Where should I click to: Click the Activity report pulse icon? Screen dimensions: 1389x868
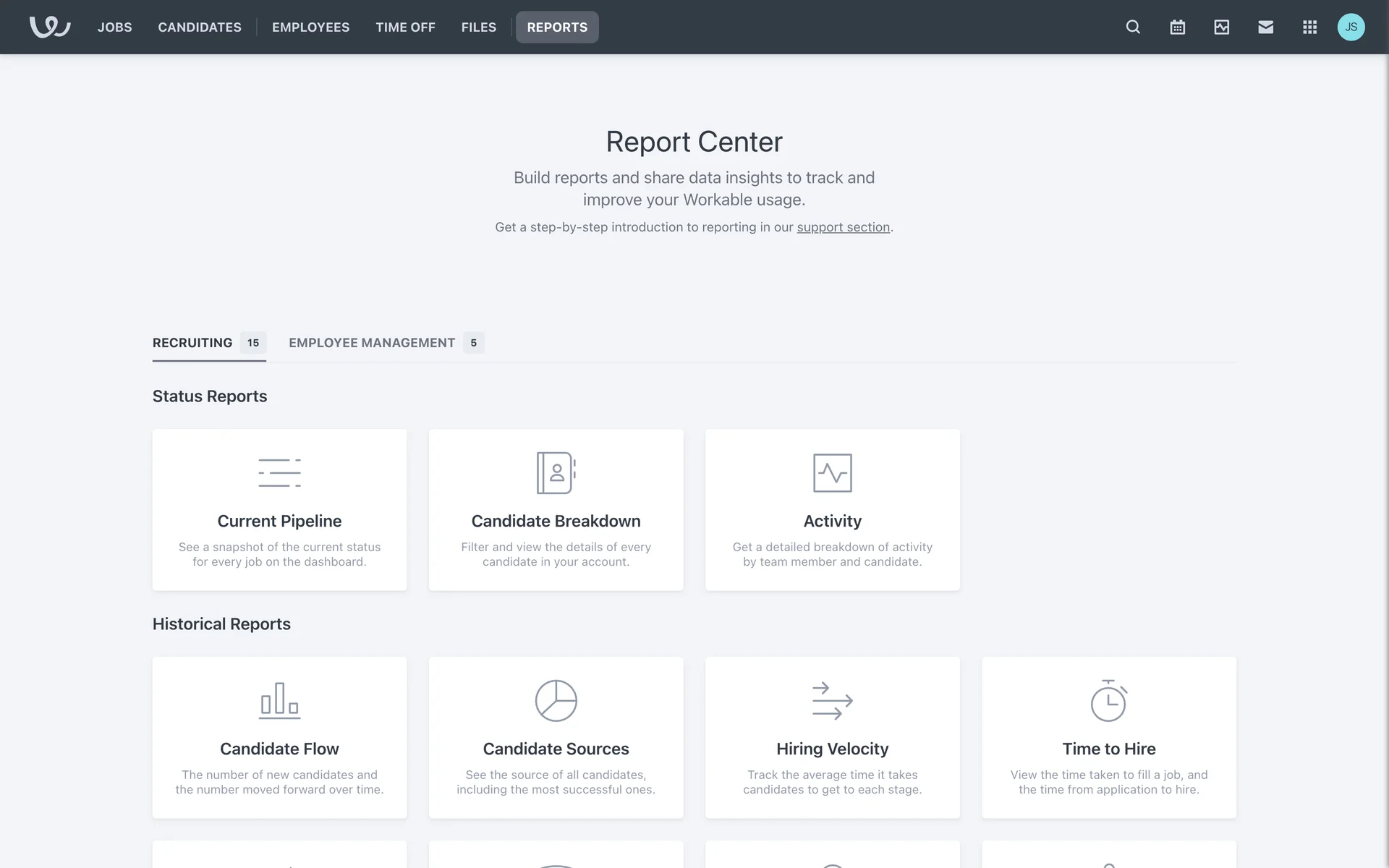point(832,472)
